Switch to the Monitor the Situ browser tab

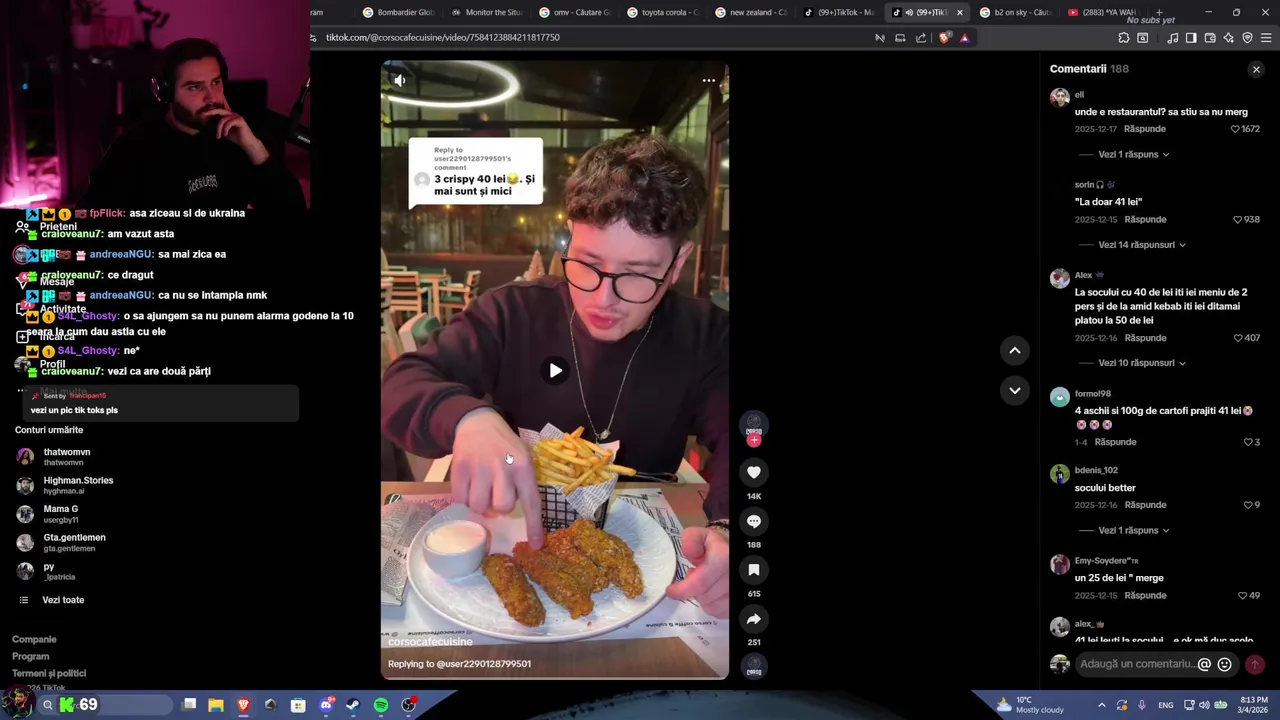tap(486, 12)
